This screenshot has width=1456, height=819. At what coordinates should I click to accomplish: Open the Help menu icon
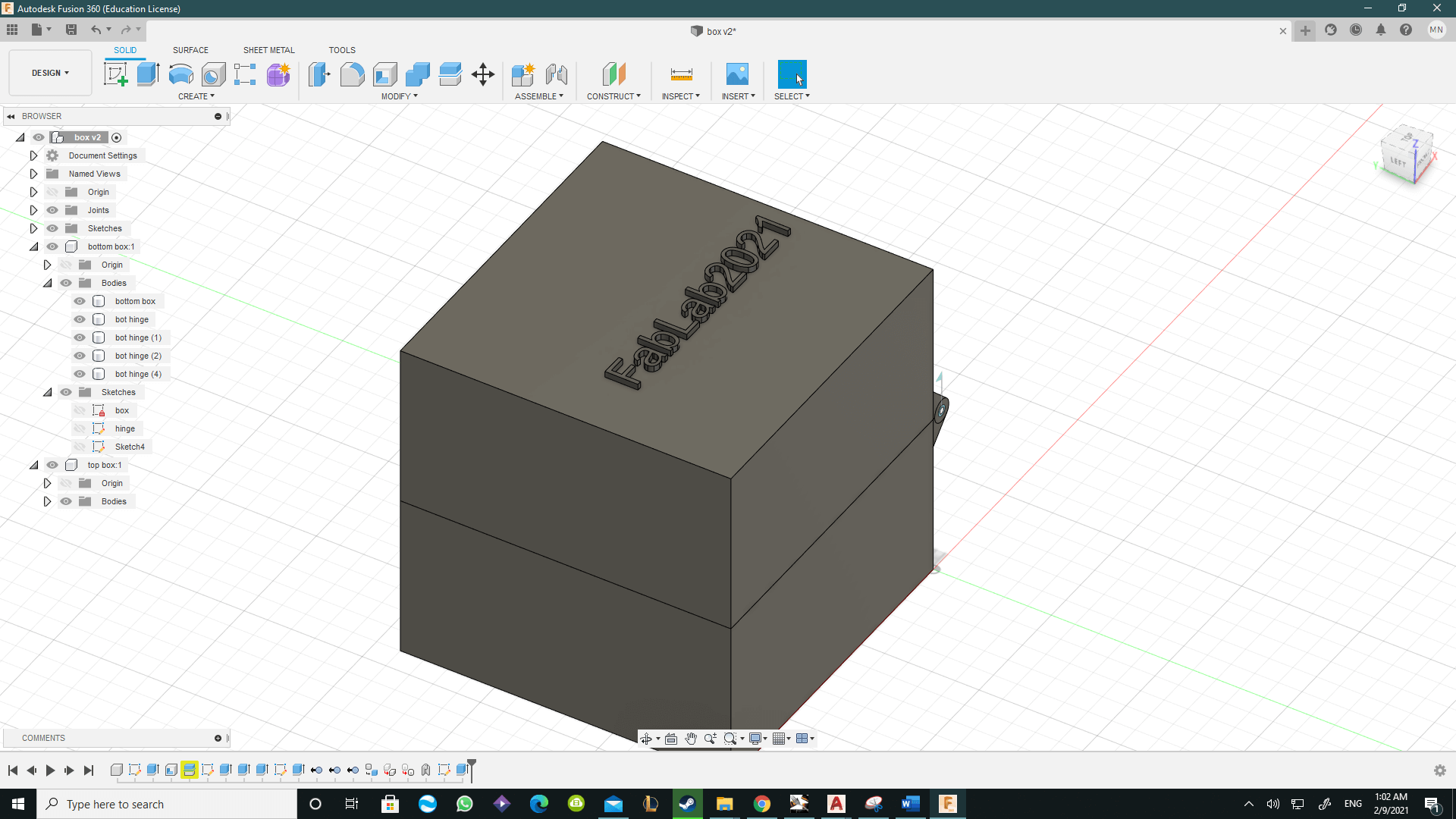1406,30
